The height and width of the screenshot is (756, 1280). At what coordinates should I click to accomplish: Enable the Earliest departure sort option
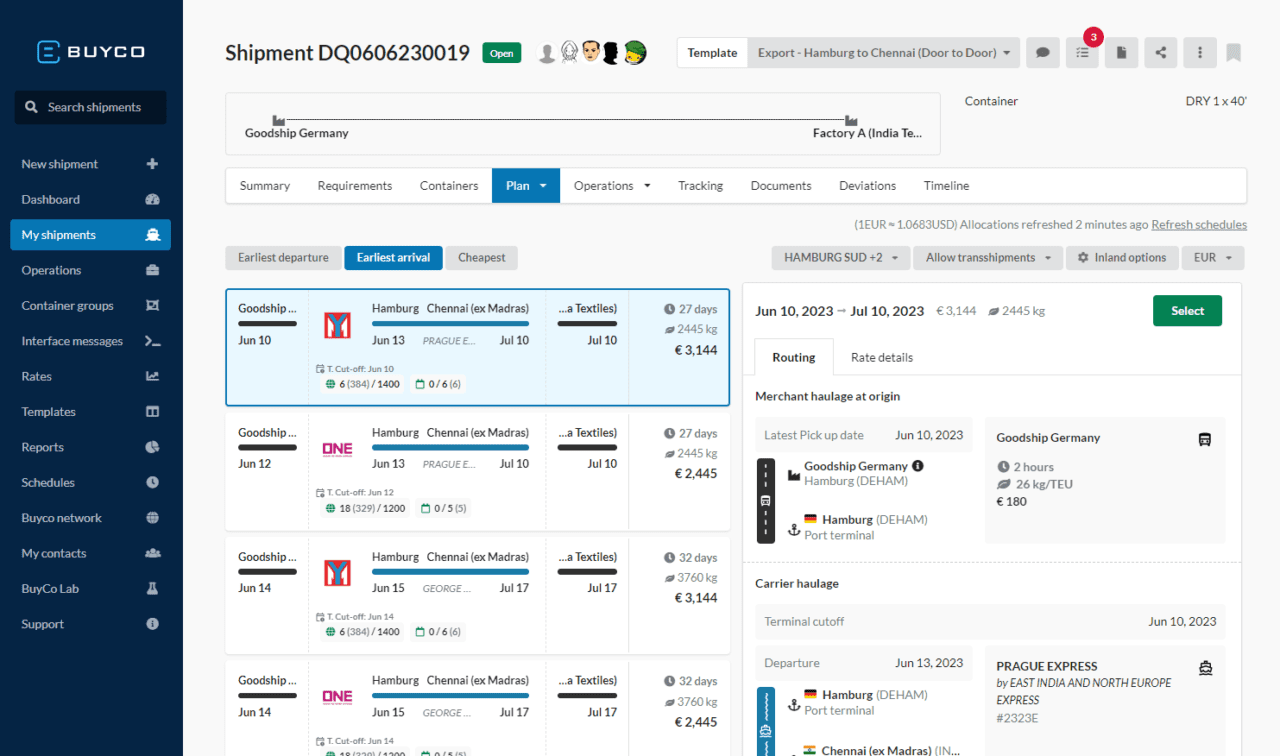click(283, 257)
